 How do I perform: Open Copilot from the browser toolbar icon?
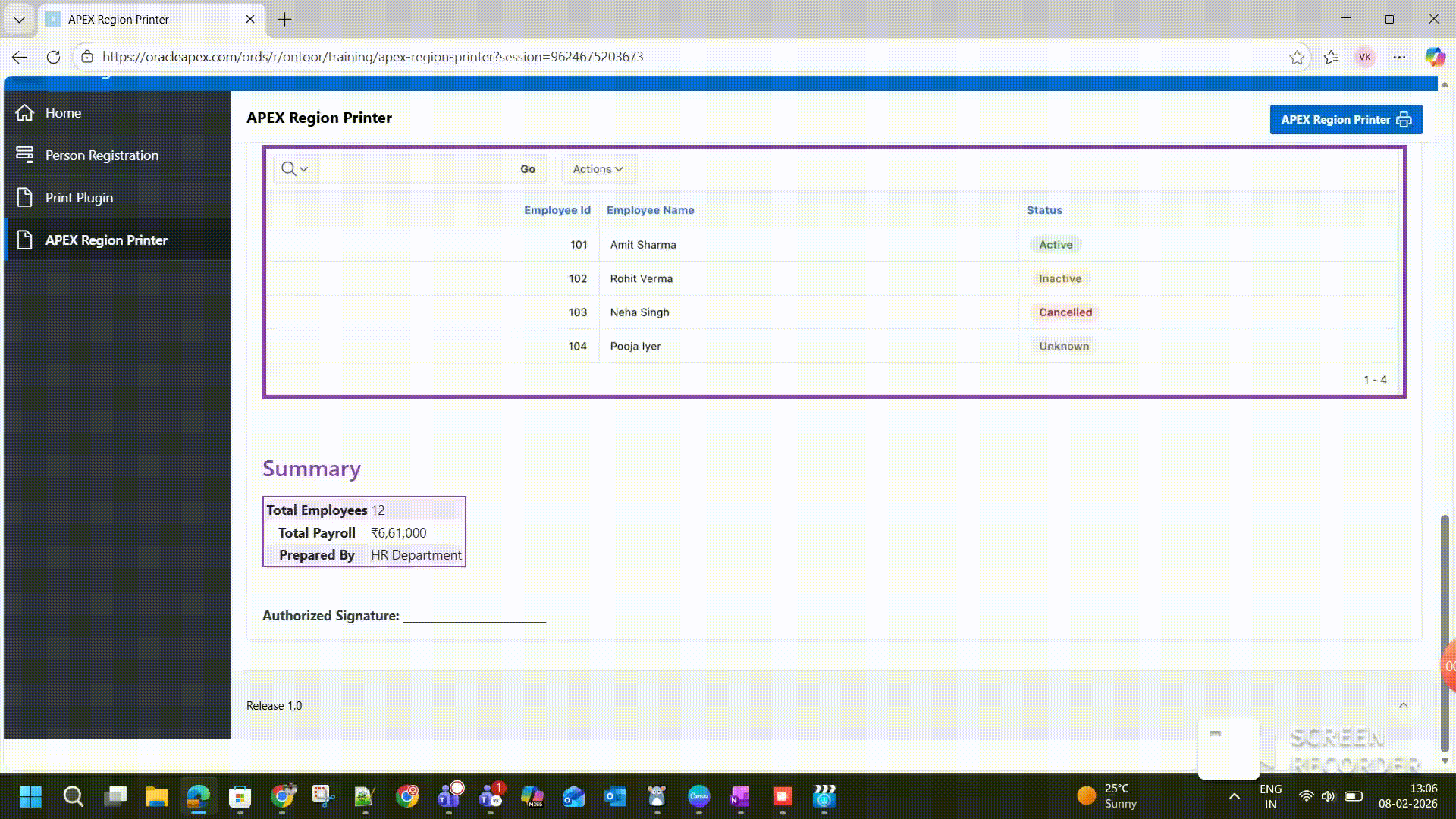coord(1434,57)
